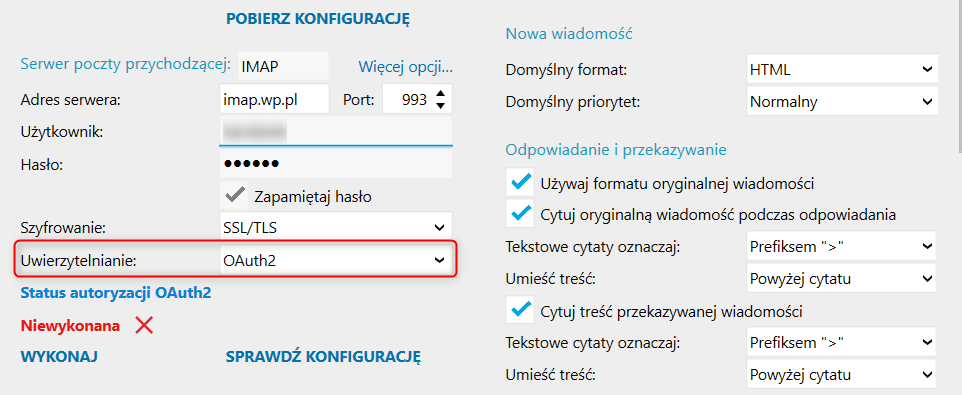This screenshot has width=962, height=395.
Task: Increase the port number with up arrow
Action: (x=440, y=94)
